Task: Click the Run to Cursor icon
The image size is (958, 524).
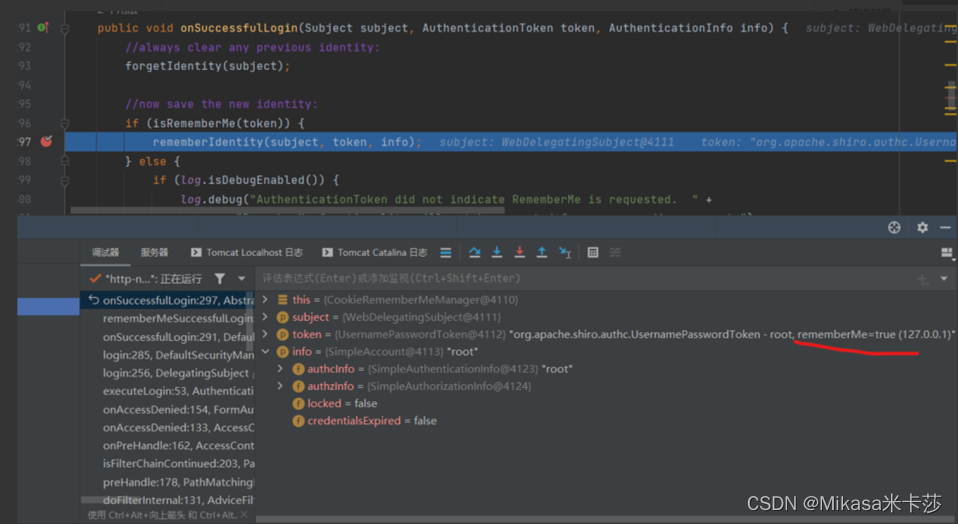Action: coord(565,253)
